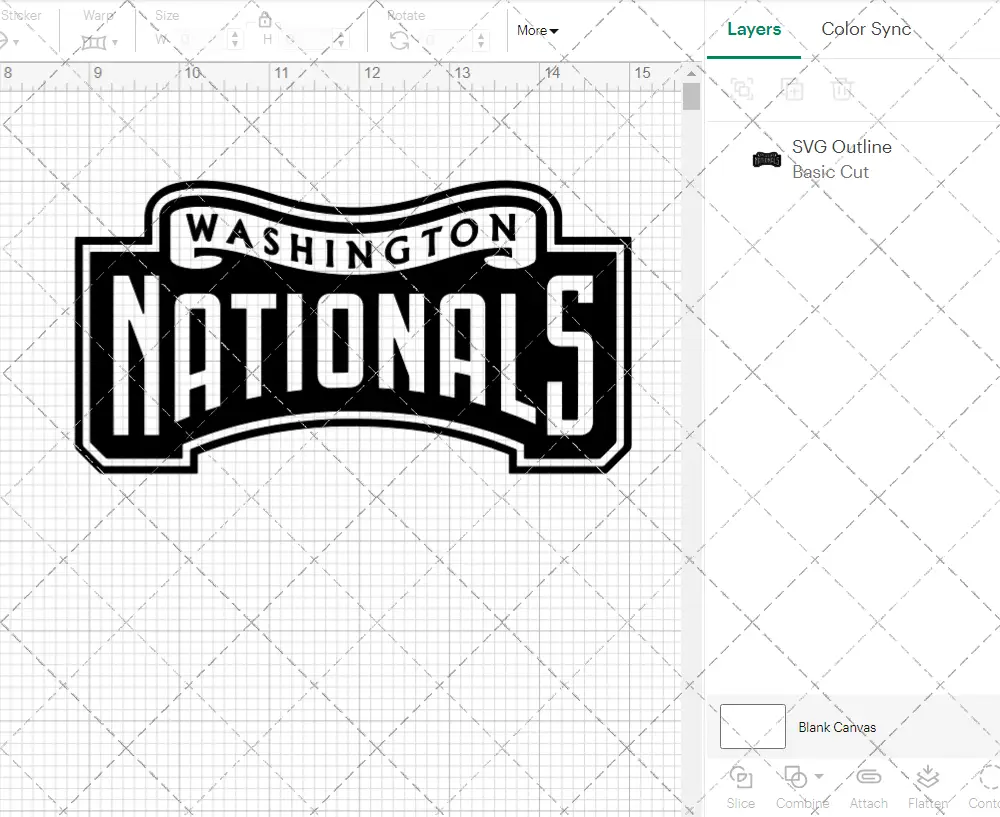Select the SVG Outline layer
The width and height of the screenshot is (1000, 817).
(840, 159)
